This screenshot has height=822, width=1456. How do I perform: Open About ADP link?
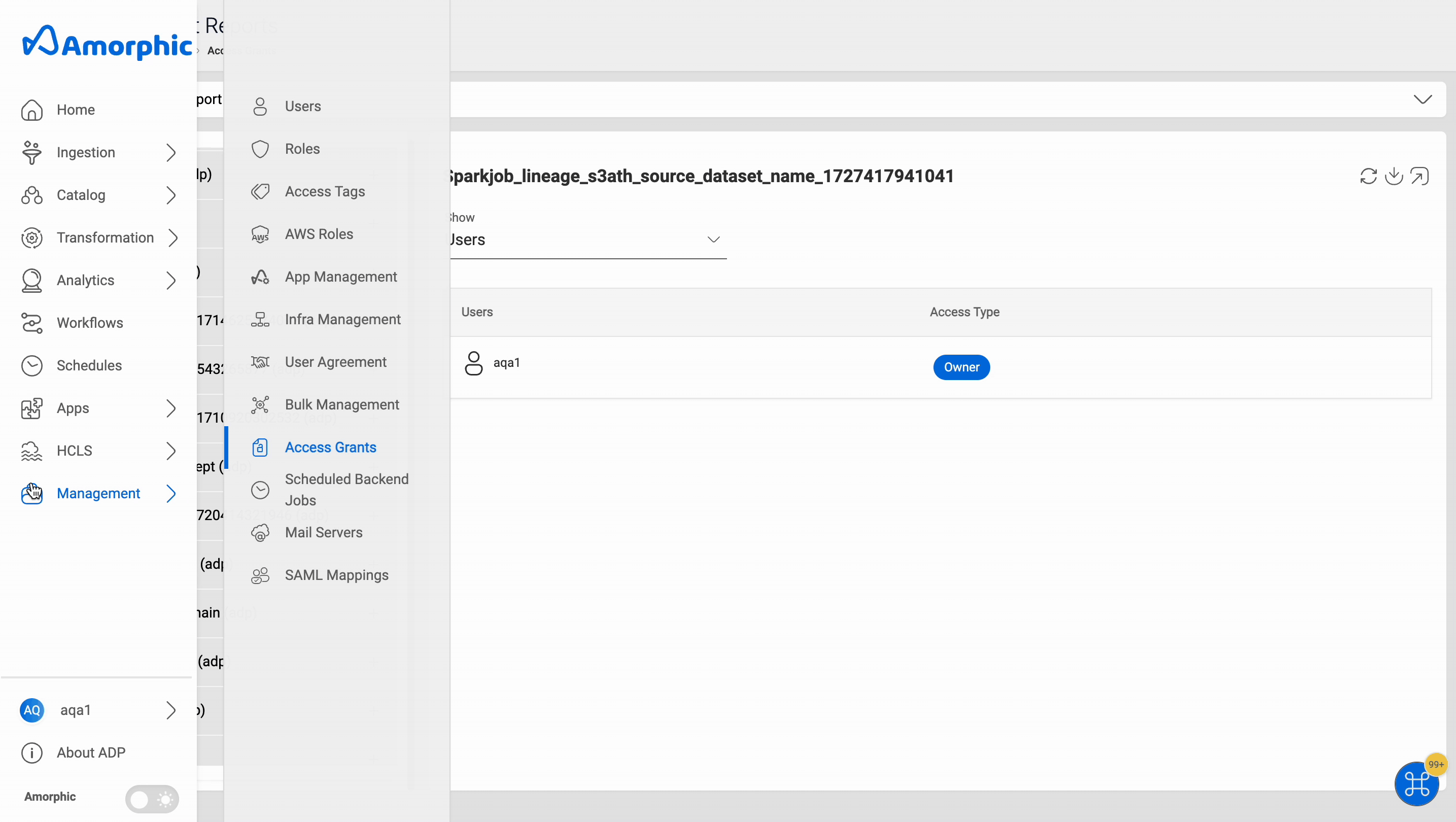[x=91, y=753]
